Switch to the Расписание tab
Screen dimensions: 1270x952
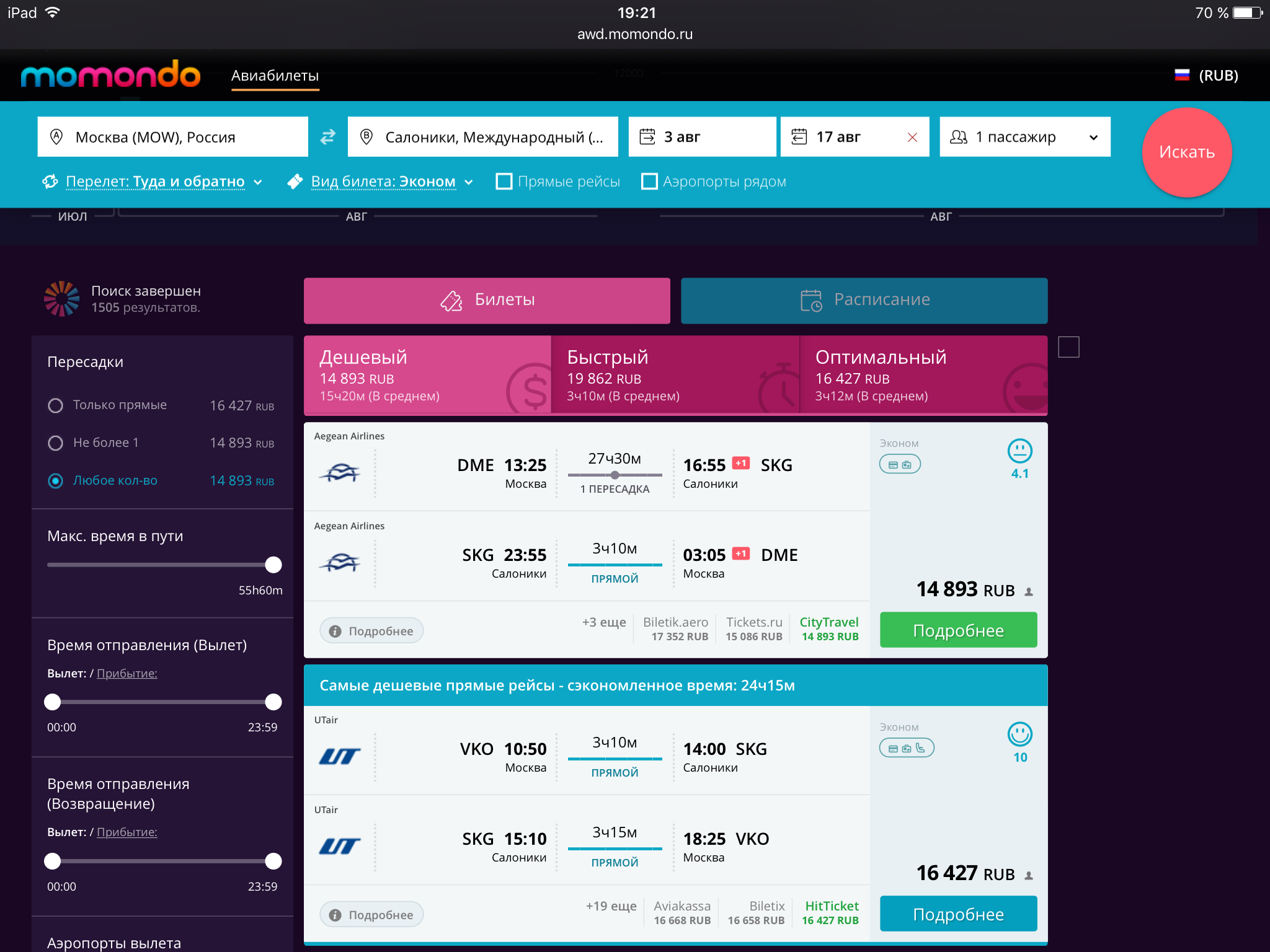[864, 300]
